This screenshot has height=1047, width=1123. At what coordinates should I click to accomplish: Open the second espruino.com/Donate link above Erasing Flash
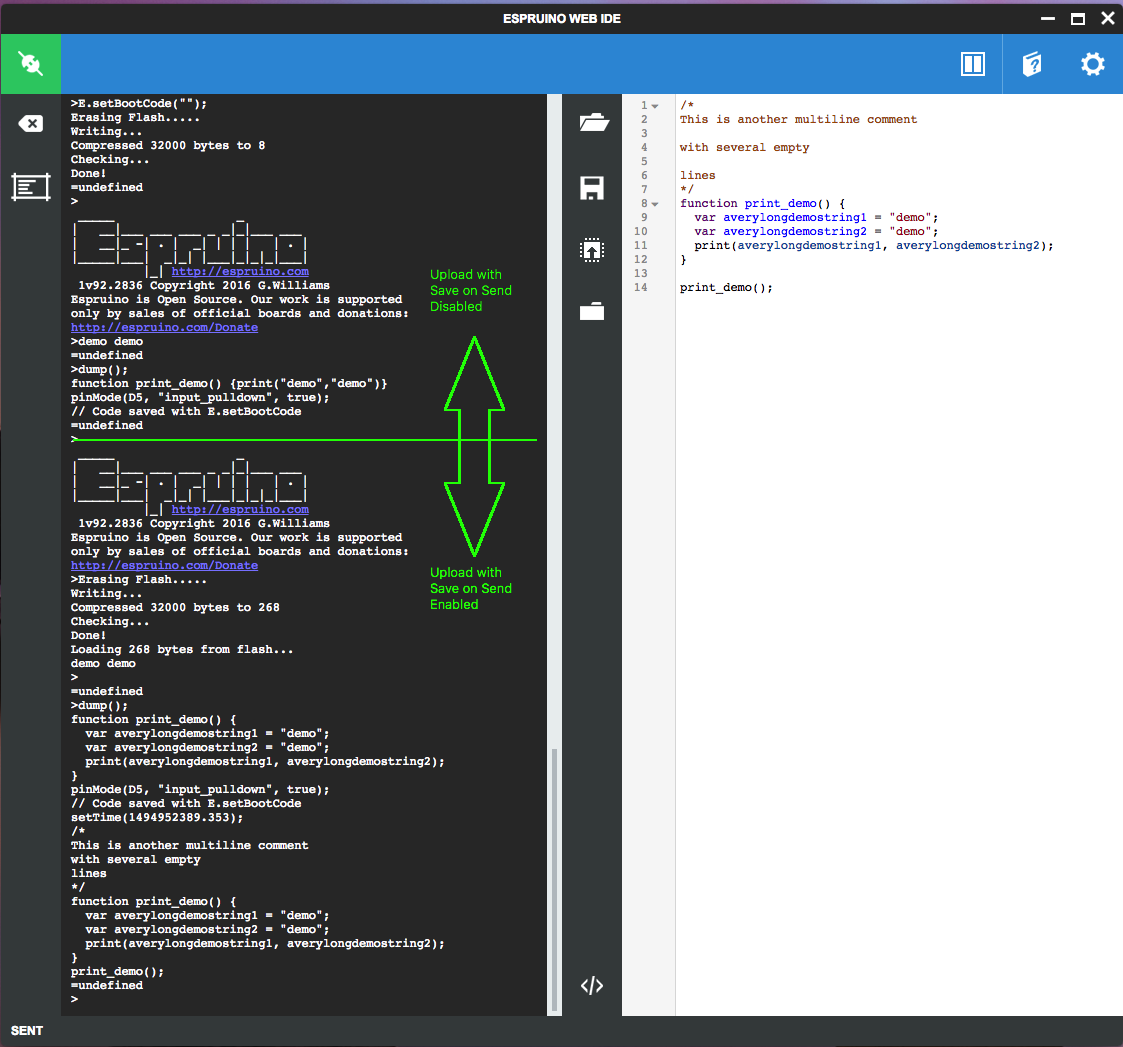pyautogui.click(x=164, y=565)
